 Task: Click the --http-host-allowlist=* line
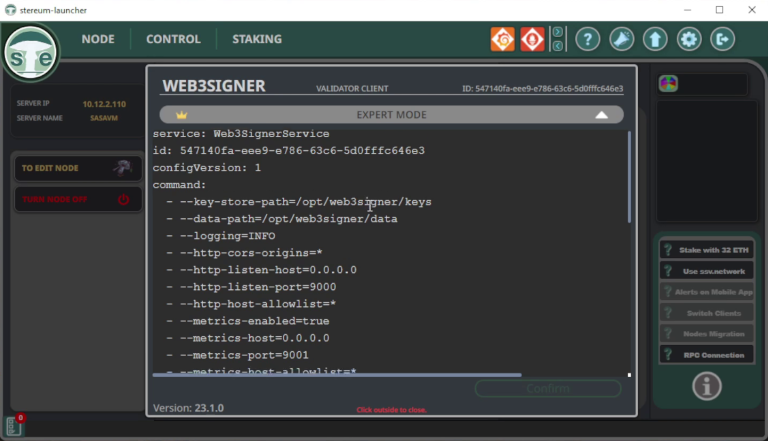[251, 304]
